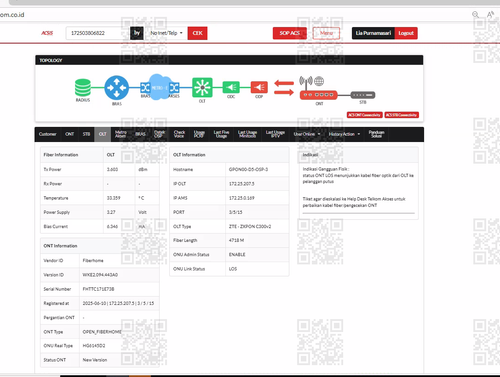Open the Menu button
The height and width of the screenshot is (377, 500).
326,33
